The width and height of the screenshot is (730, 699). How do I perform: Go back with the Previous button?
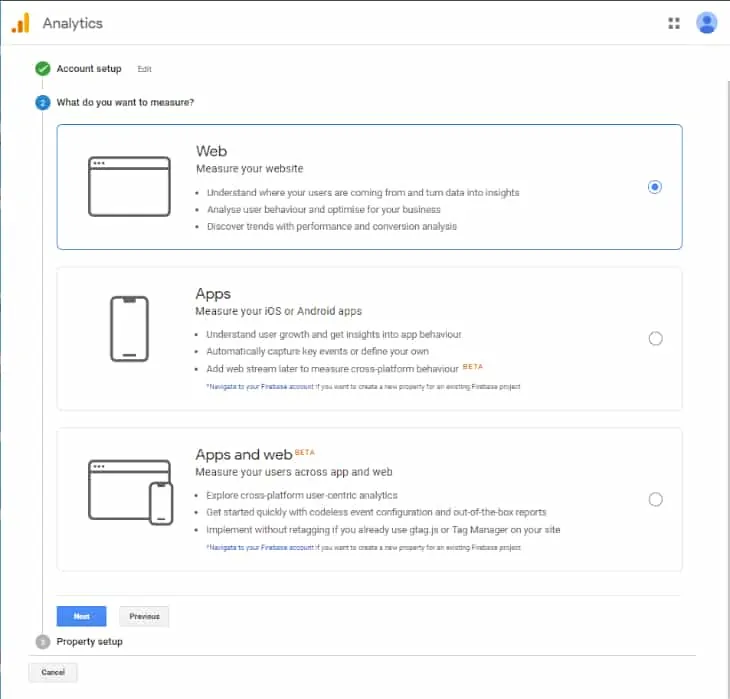pyautogui.click(x=144, y=616)
